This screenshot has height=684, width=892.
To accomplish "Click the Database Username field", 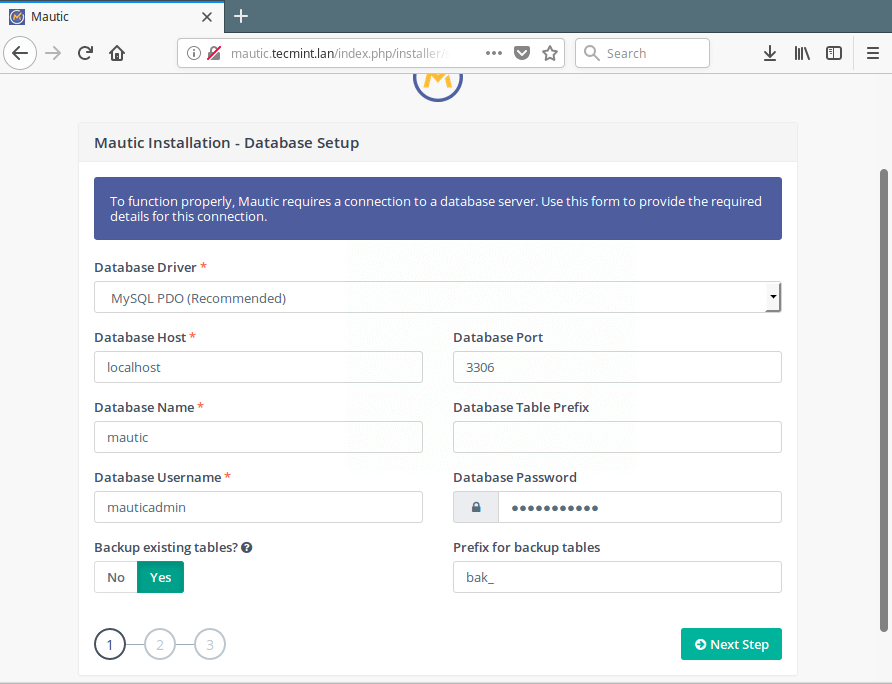I will (x=258, y=507).
